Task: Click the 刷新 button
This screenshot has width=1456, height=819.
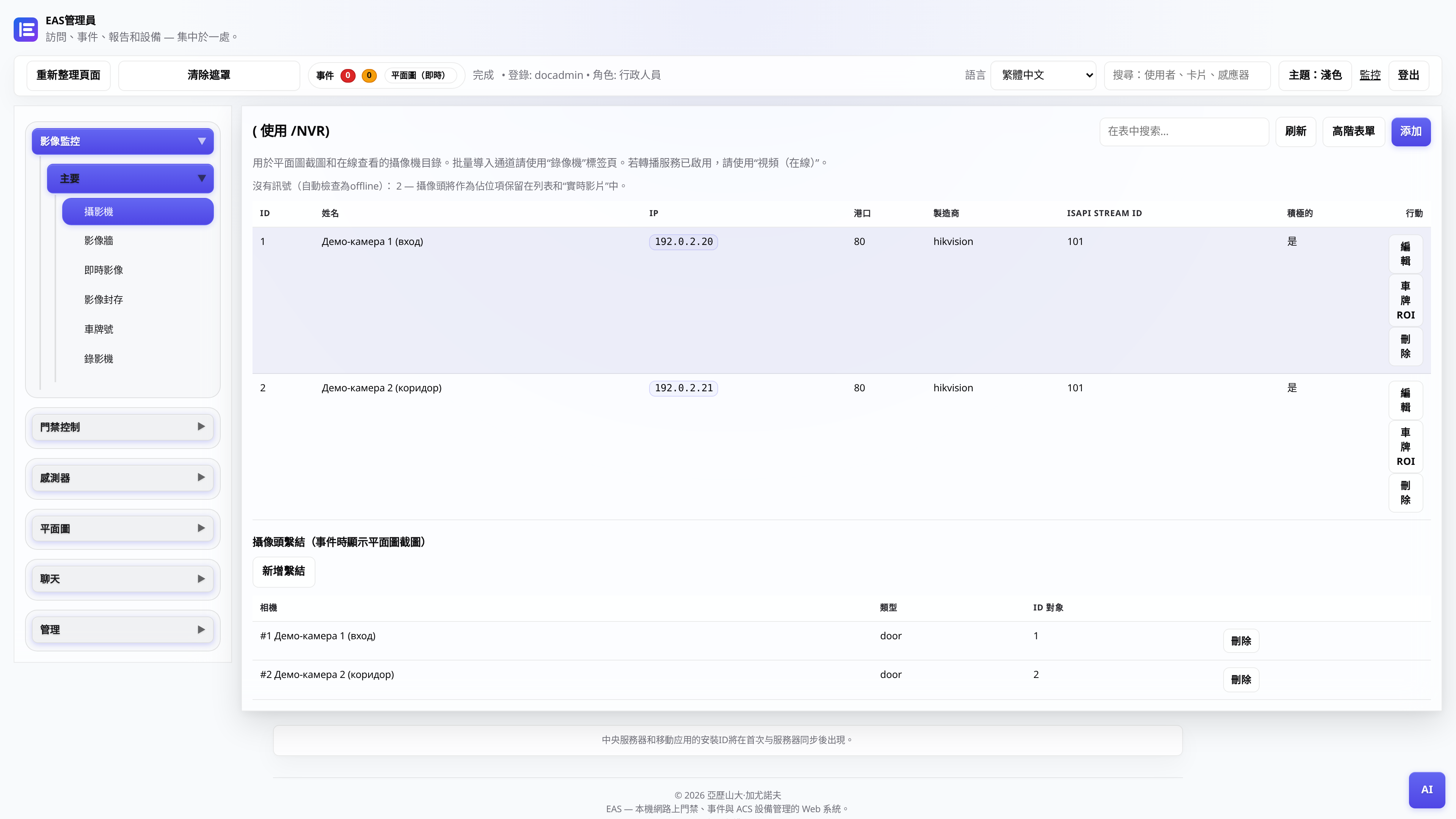Action: (x=1296, y=132)
